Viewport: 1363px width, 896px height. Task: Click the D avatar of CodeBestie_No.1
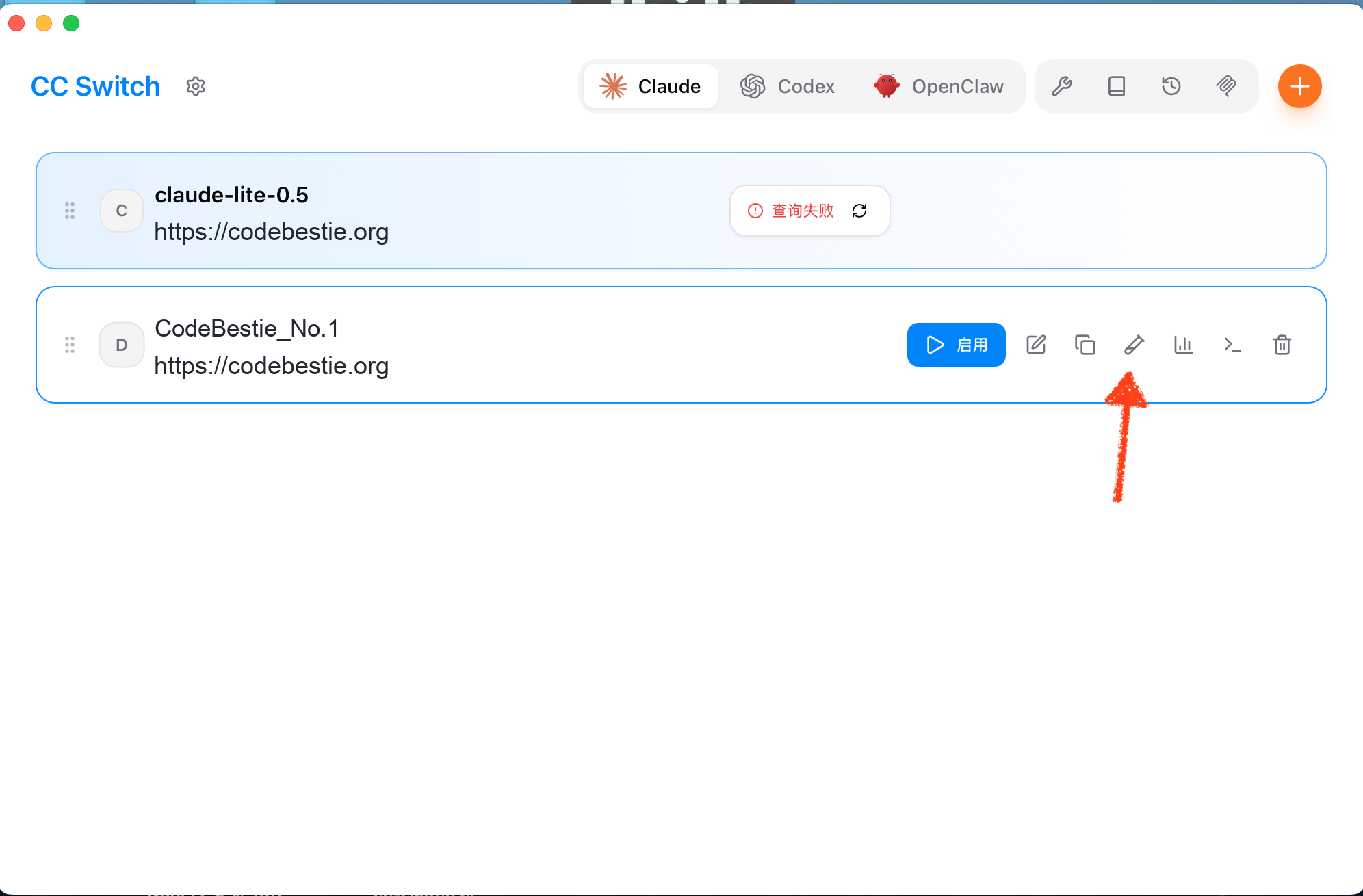pos(122,345)
